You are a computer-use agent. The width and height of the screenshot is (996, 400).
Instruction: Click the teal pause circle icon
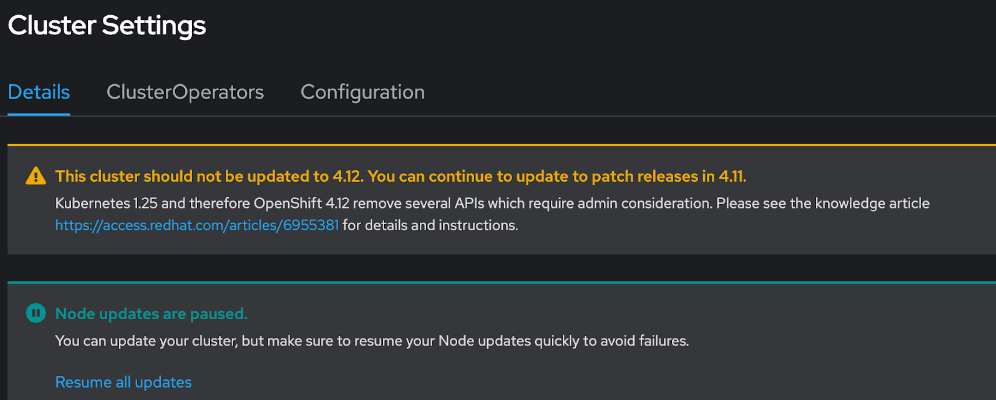pyautogui.click(x=35, y=314)
